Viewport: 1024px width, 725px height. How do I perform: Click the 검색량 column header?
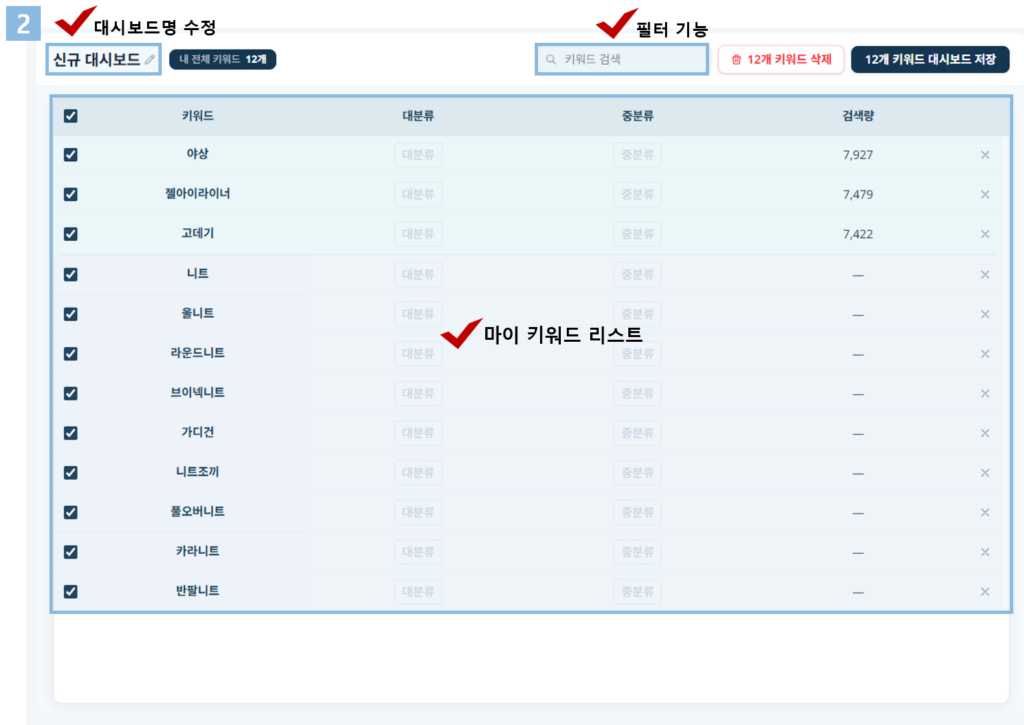coord(857,116)
